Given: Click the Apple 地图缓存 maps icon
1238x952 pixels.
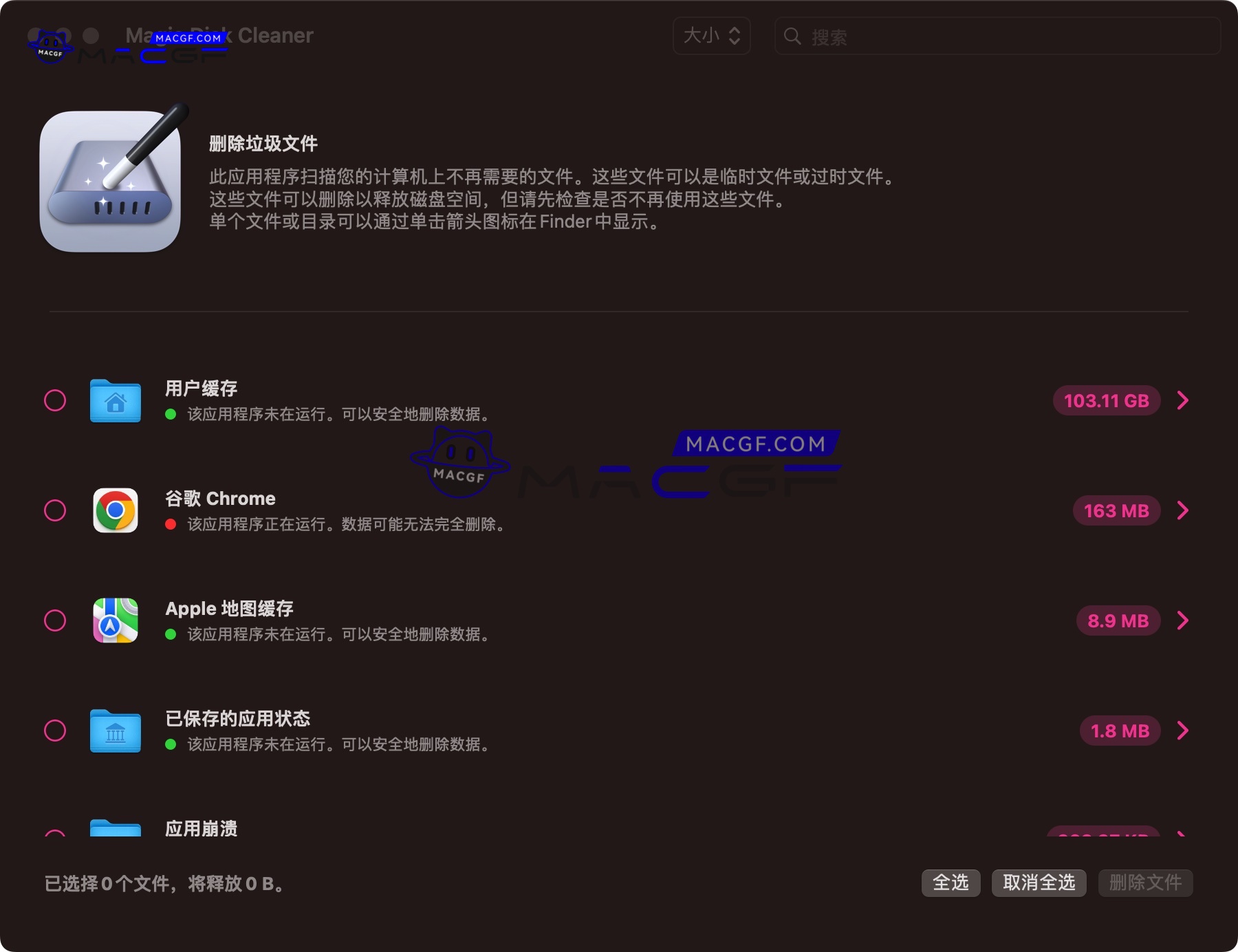Looking at the screenshot, I should tap(114, 620).
